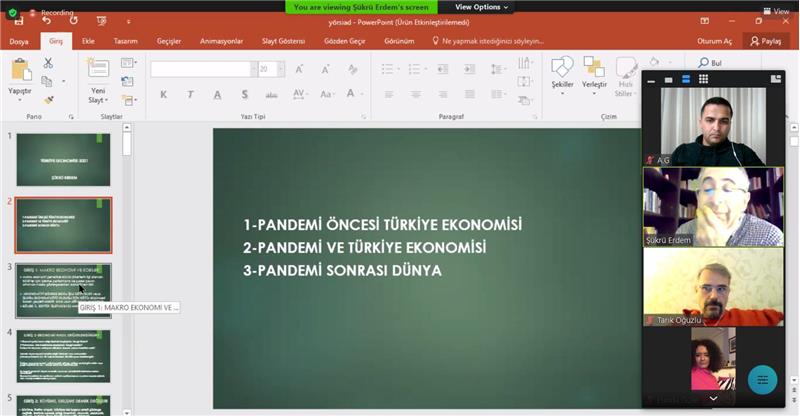This screenshot has height=416, width=800.
Task: Undo last action using the undo arrow
Action: point(46,20)
